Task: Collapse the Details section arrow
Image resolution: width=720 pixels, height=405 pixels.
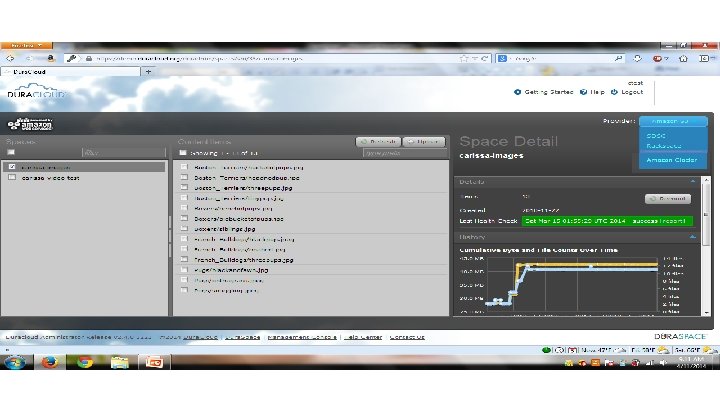Action: coord(692,182)
